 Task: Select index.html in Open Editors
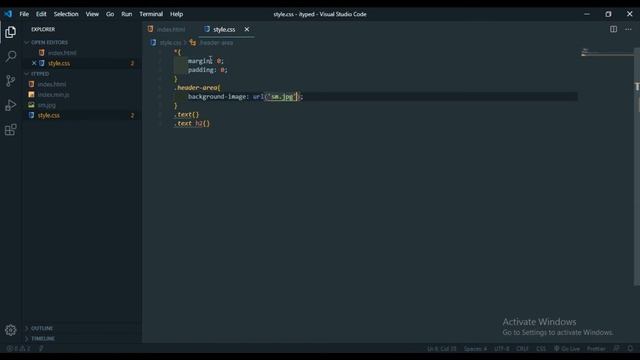point(62,53)
